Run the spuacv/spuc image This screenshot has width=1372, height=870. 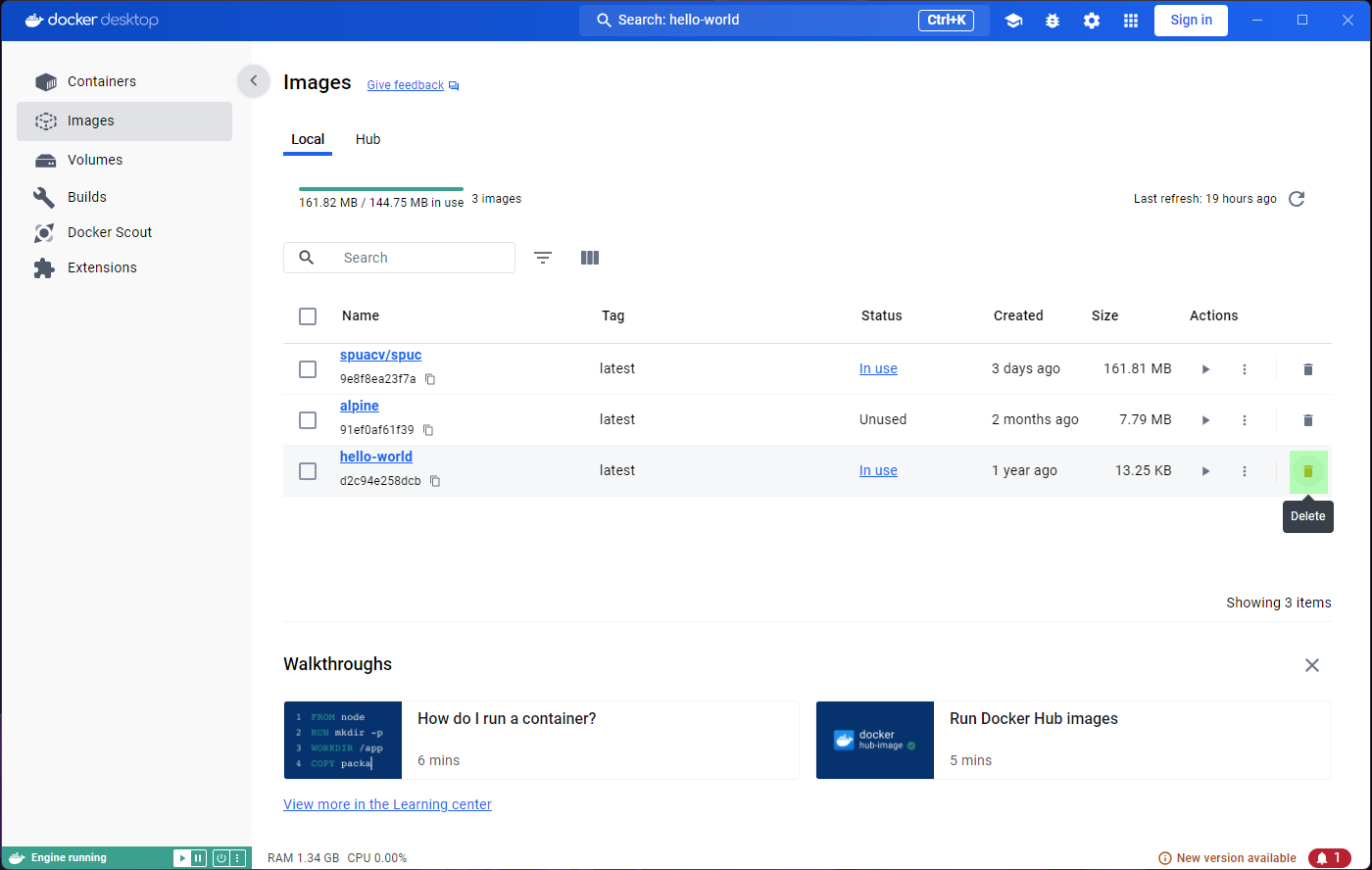1205,369
